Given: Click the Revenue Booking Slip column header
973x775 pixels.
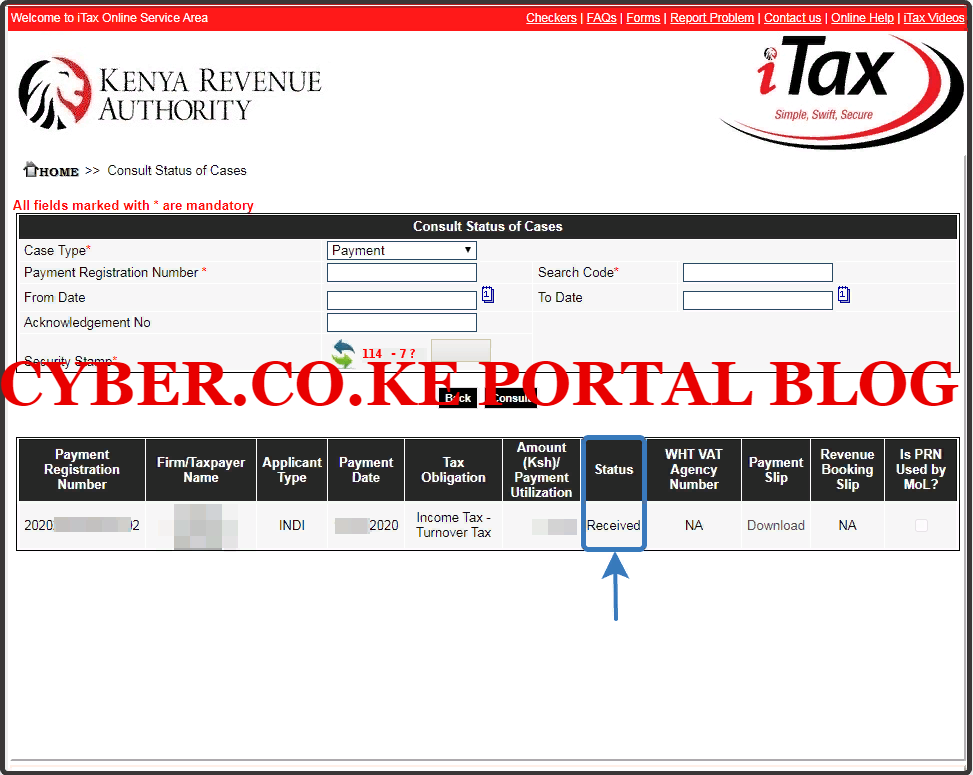Looking at the screenshot, I should (847, 470).
